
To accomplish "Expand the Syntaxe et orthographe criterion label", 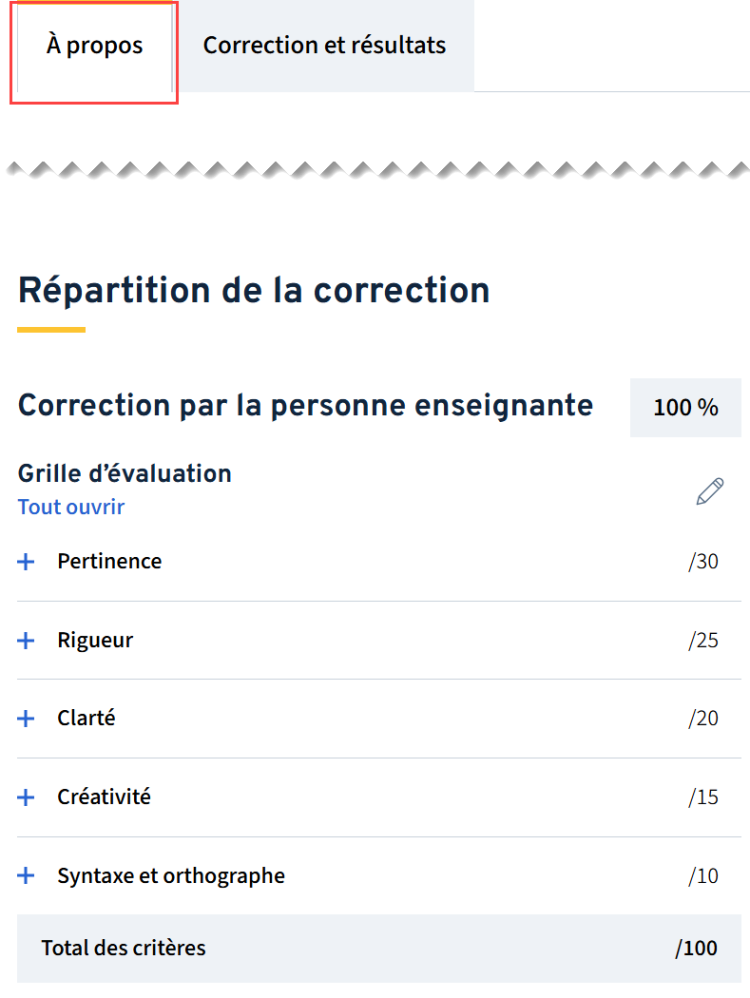I will click(x=171, y=877).
